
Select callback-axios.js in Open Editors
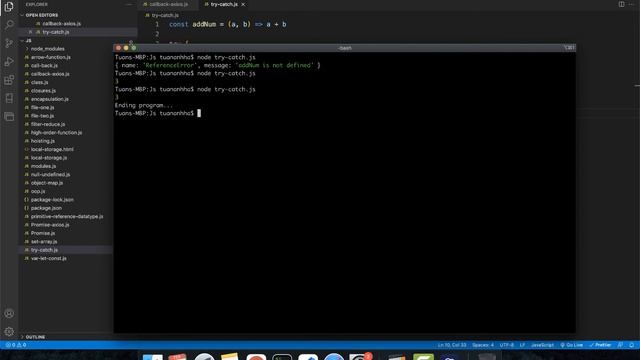click(61, 24)
